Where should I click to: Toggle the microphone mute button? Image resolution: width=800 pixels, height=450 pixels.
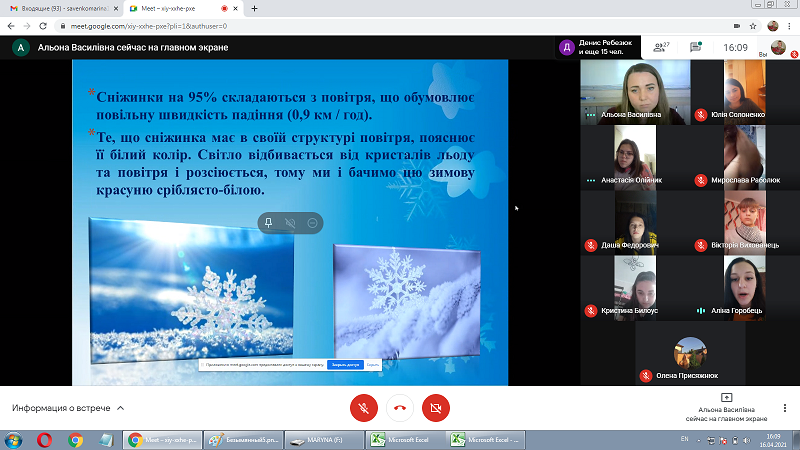pos(364,408)
